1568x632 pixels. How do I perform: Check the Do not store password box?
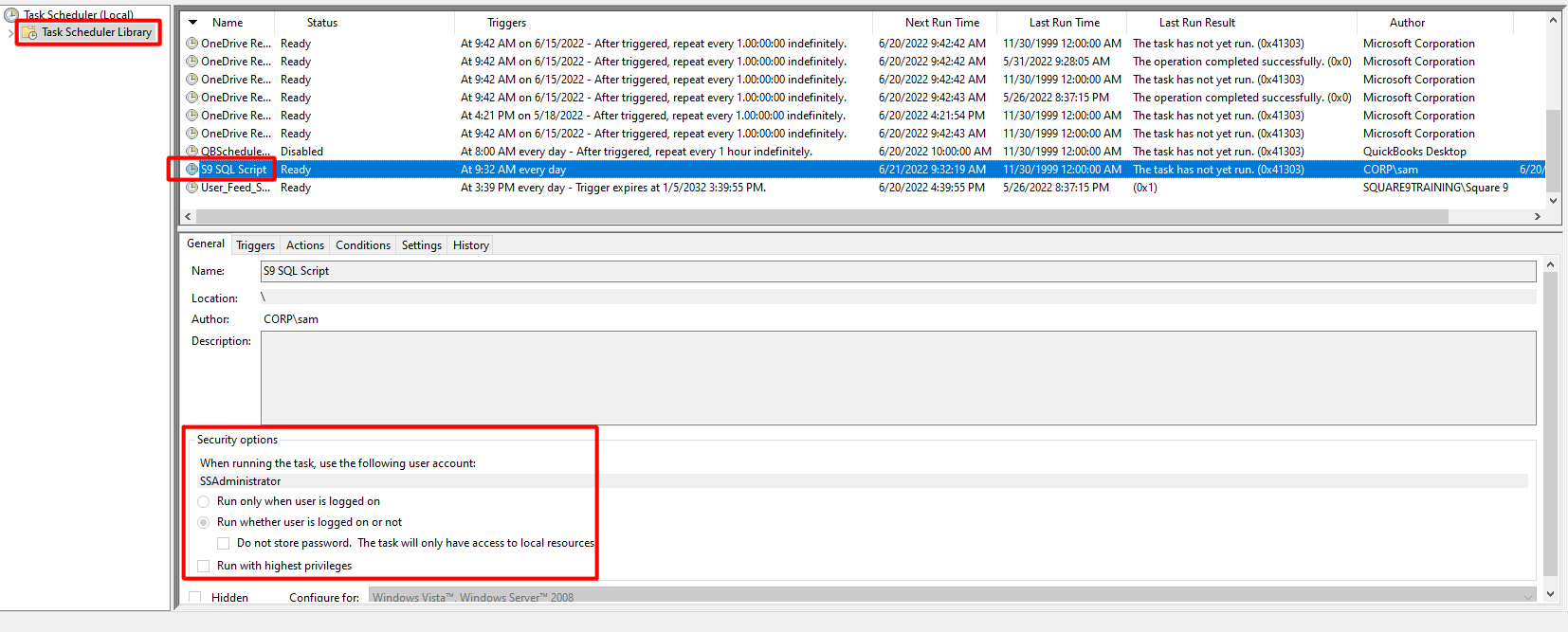223,543
